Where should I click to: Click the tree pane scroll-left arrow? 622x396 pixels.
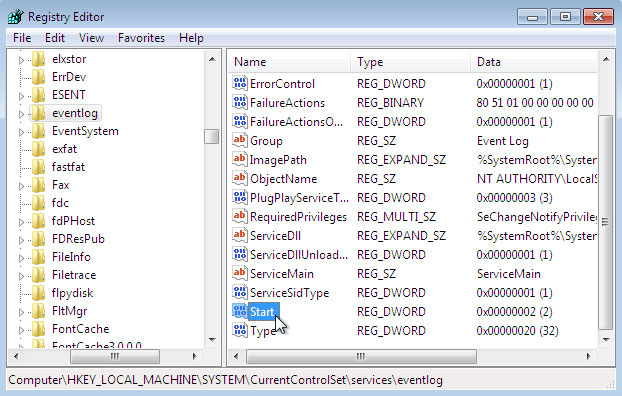coord(16,356)
